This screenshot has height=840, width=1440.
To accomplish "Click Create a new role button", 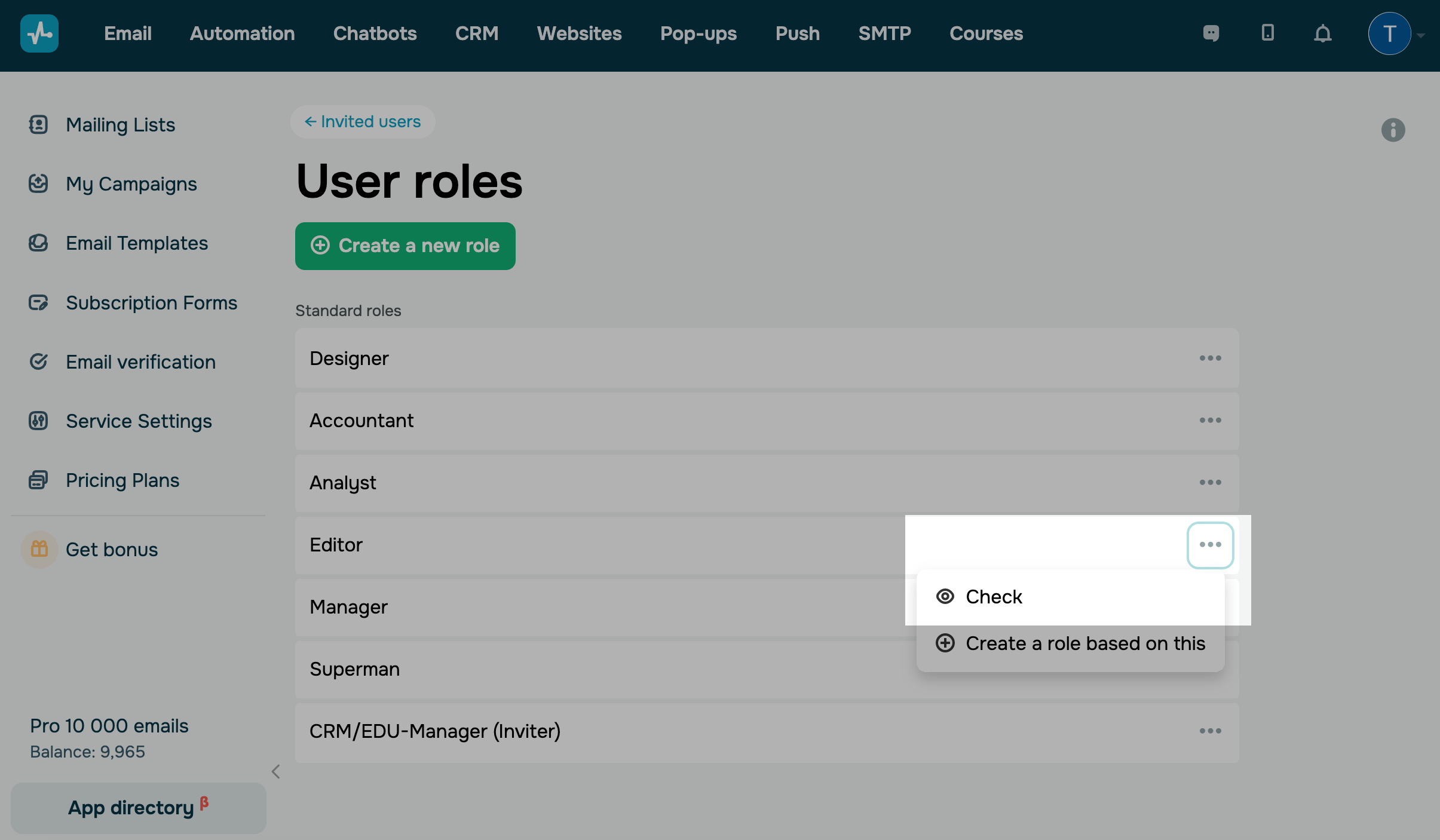I will (x=405, y=246).
